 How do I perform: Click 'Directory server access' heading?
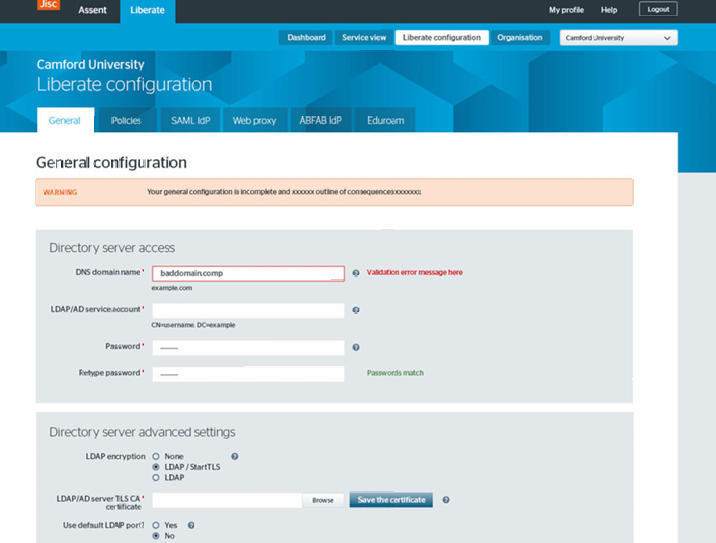tap(112, 248)
